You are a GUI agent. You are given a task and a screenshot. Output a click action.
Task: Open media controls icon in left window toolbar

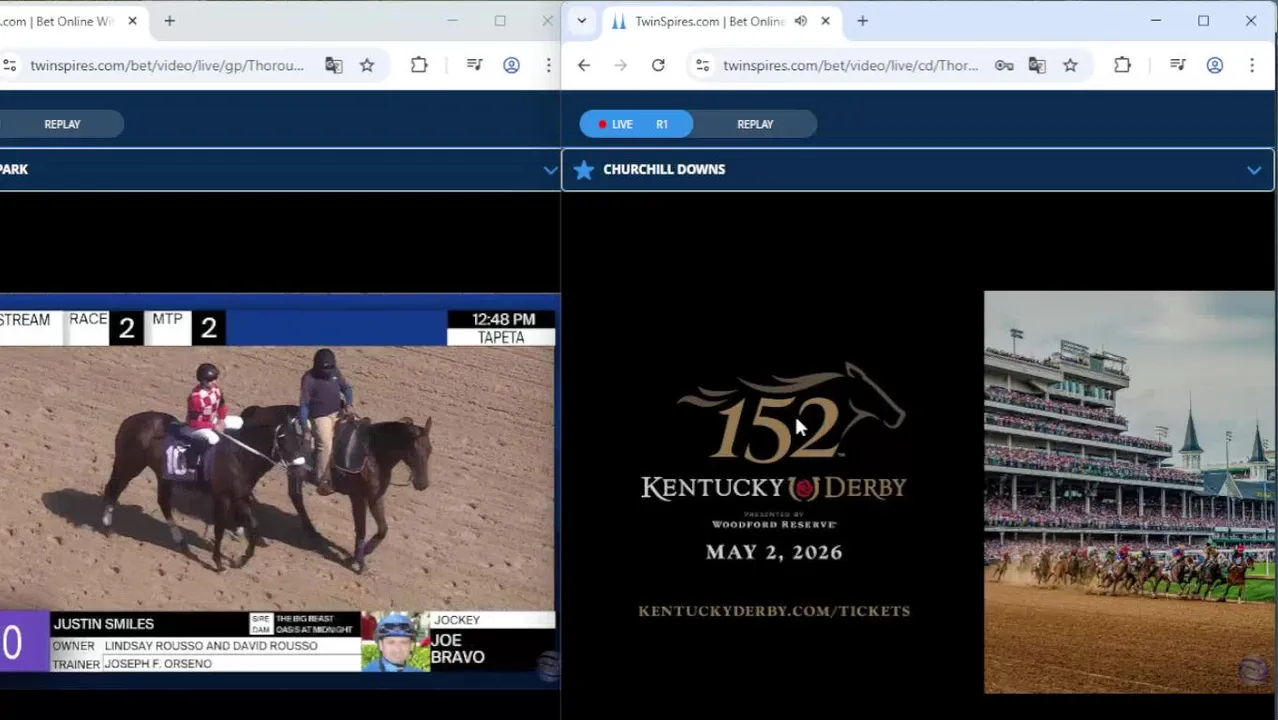point(474,65)
